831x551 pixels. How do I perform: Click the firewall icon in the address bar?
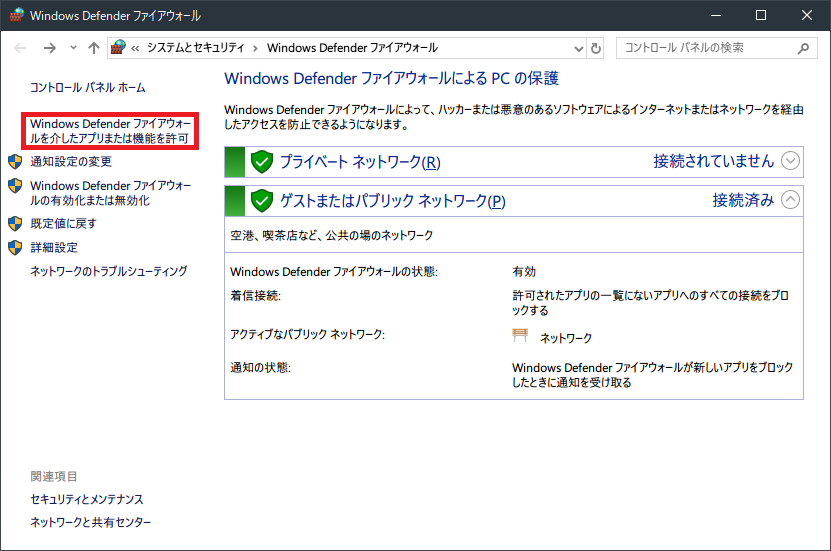coord(118,48)
